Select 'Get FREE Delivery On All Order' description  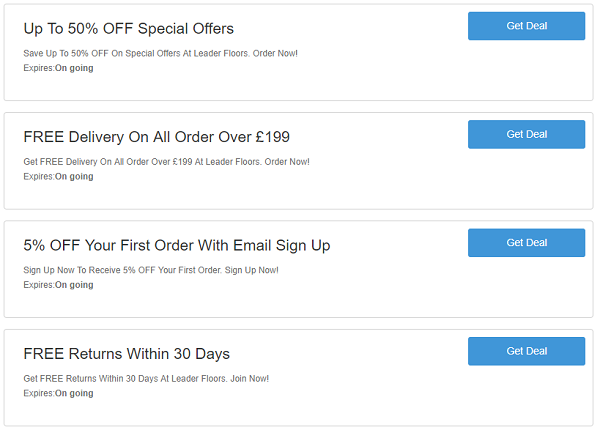click(x=166, y=162)
